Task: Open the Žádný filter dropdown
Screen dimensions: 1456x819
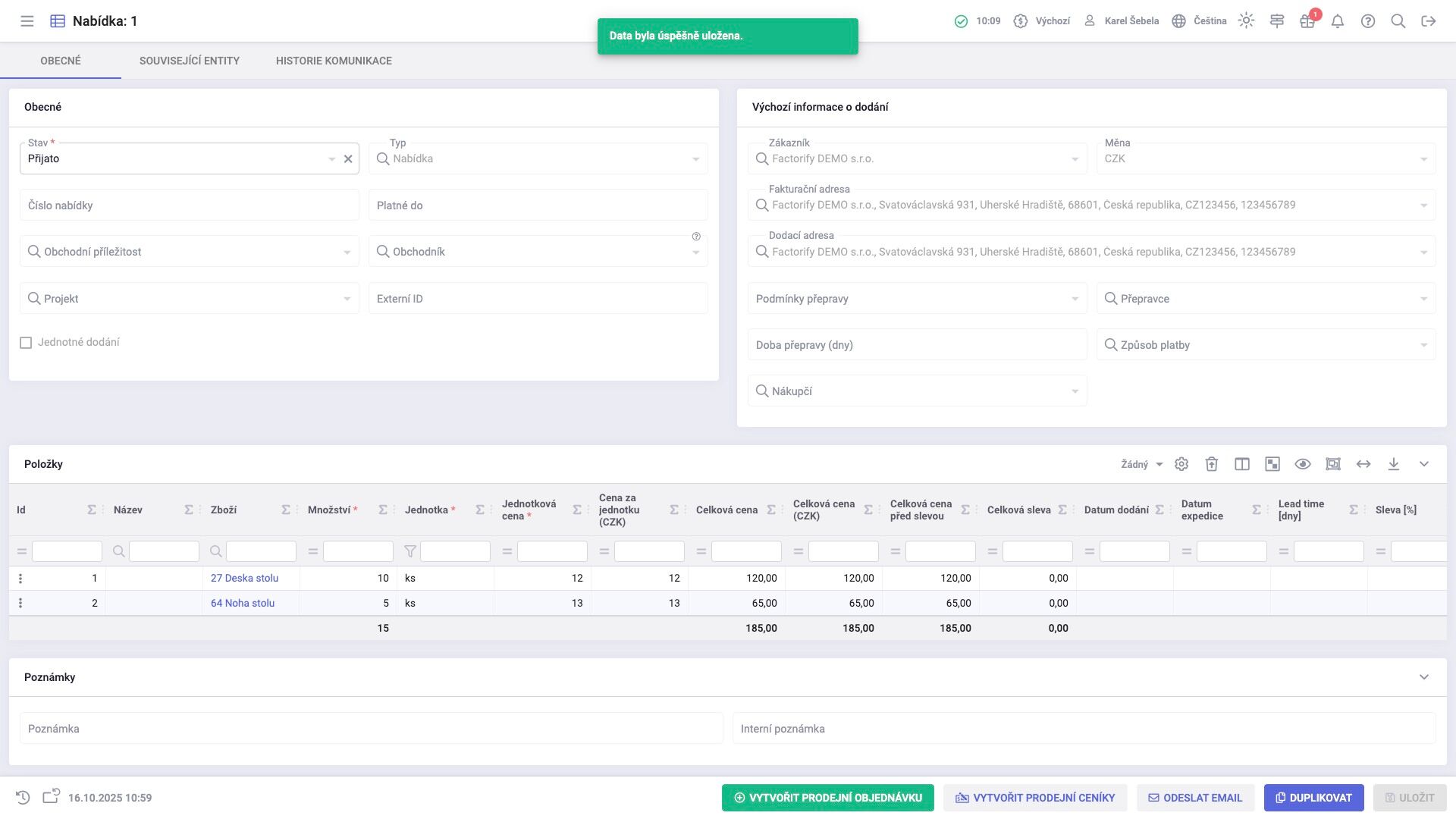Action: [1141, 464]
